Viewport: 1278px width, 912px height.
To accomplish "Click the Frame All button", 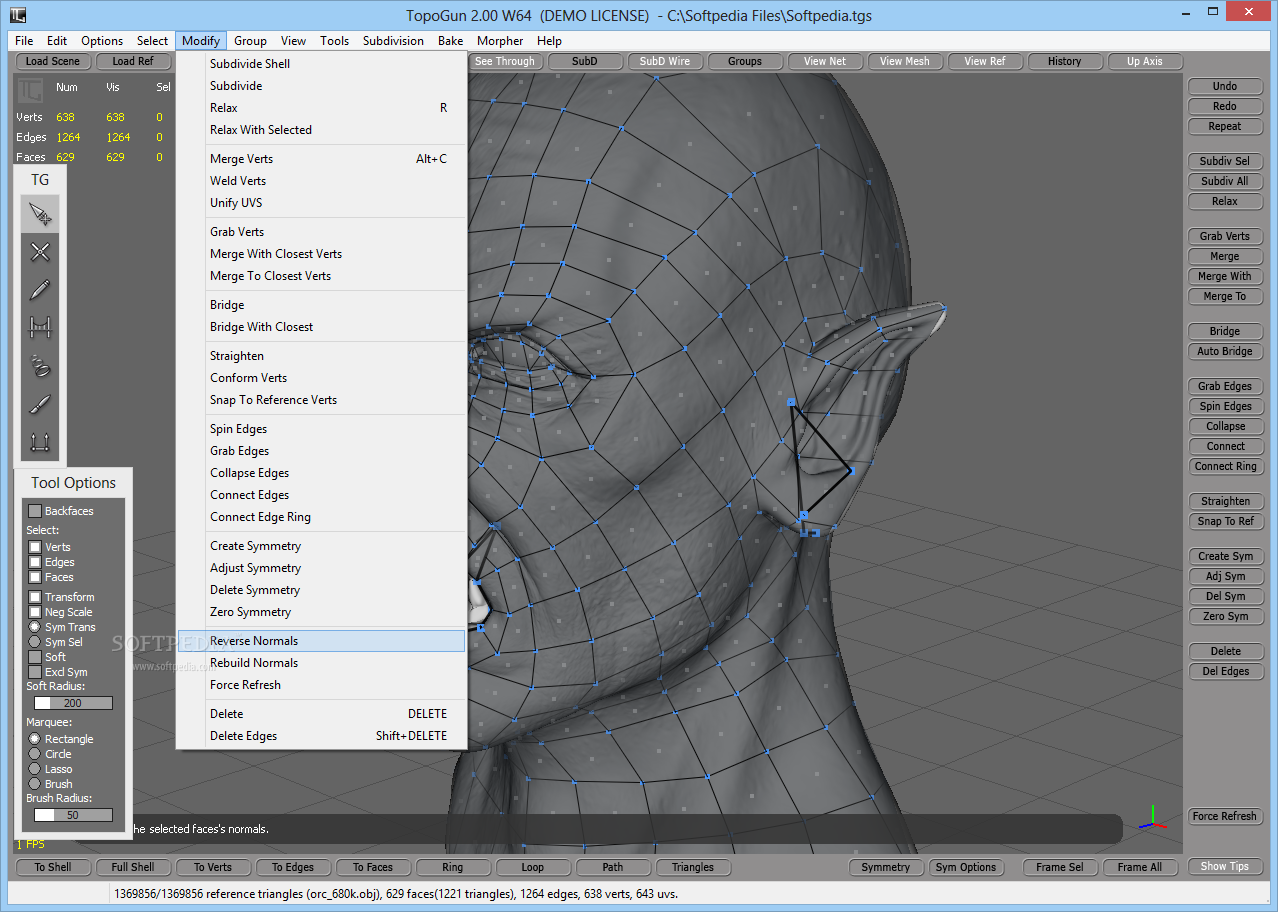I will click(1140, 867).
